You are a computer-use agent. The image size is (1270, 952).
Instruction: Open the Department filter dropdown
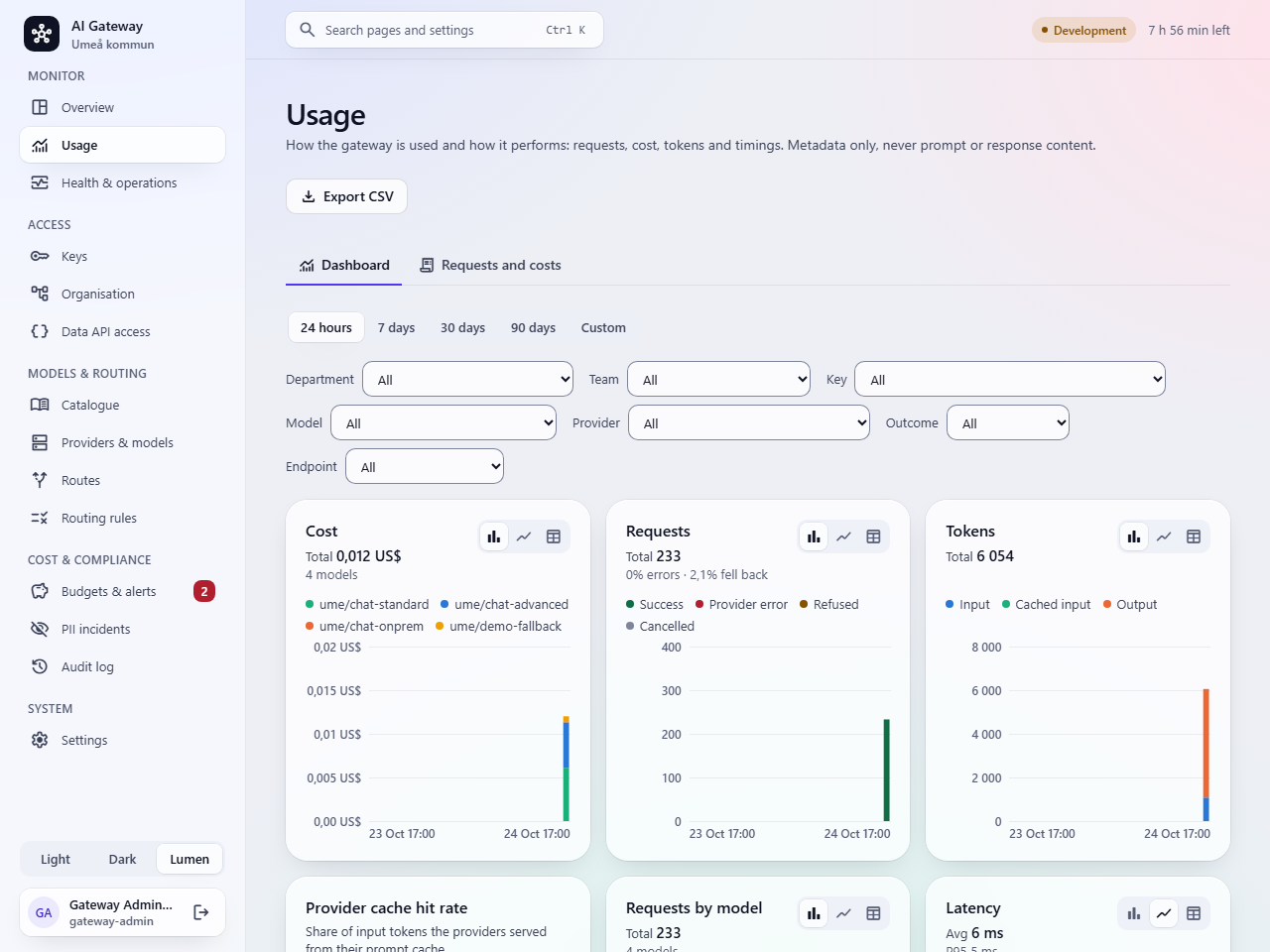point(468,379)
